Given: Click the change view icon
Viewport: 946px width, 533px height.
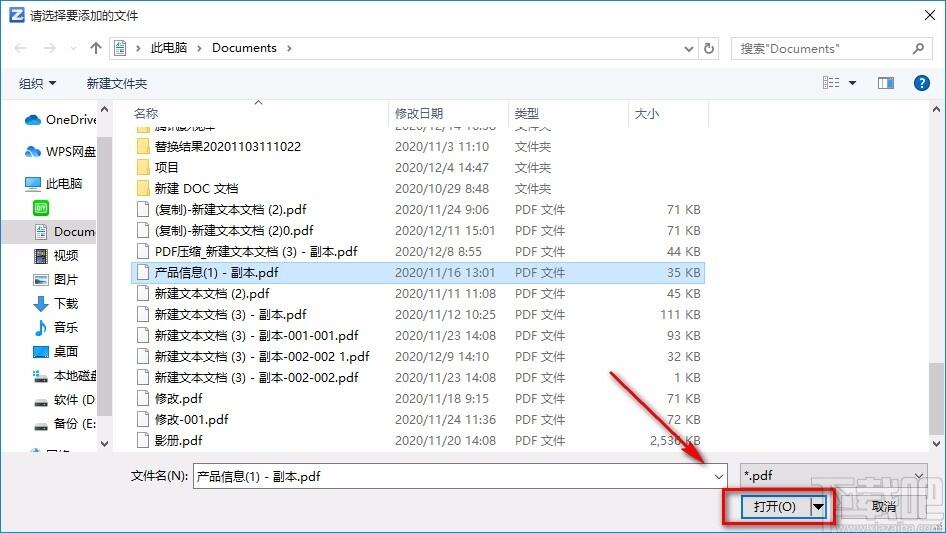Looking at the screenshot, I should click(x=831, y=83).
